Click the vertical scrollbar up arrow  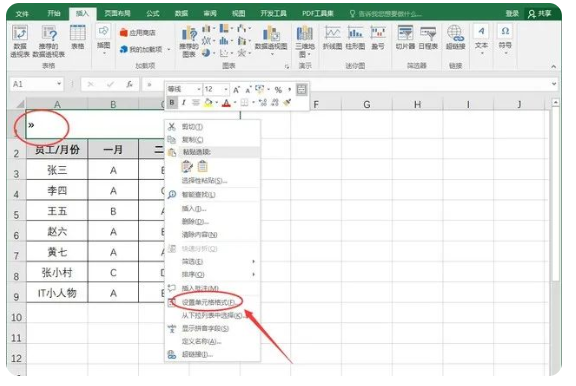(x=555, y=102)
